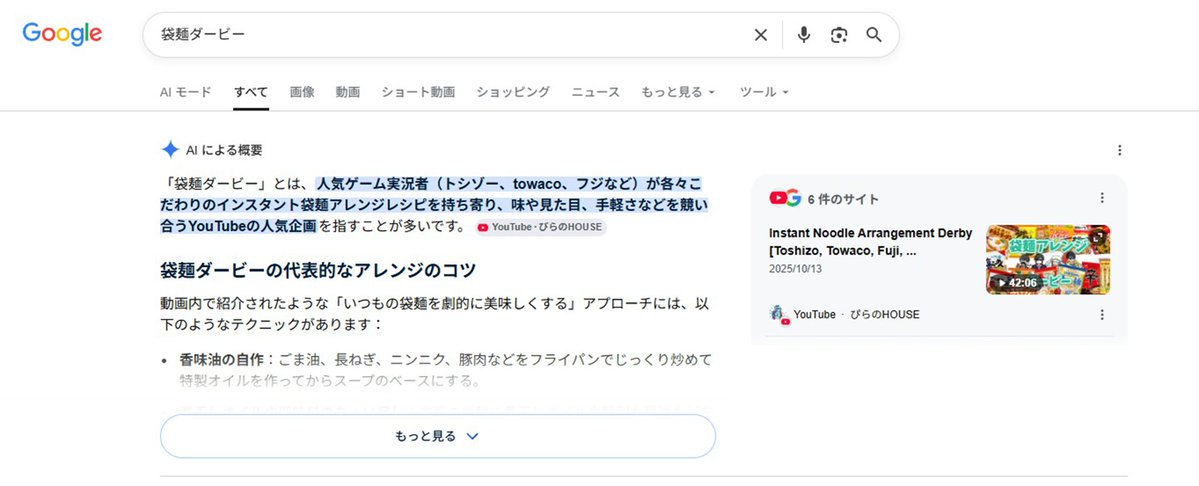The image size is (1199, 486).
Task: Open Instant Noodle Arrangement Derby video link
Action: click(x=871, y=241)
